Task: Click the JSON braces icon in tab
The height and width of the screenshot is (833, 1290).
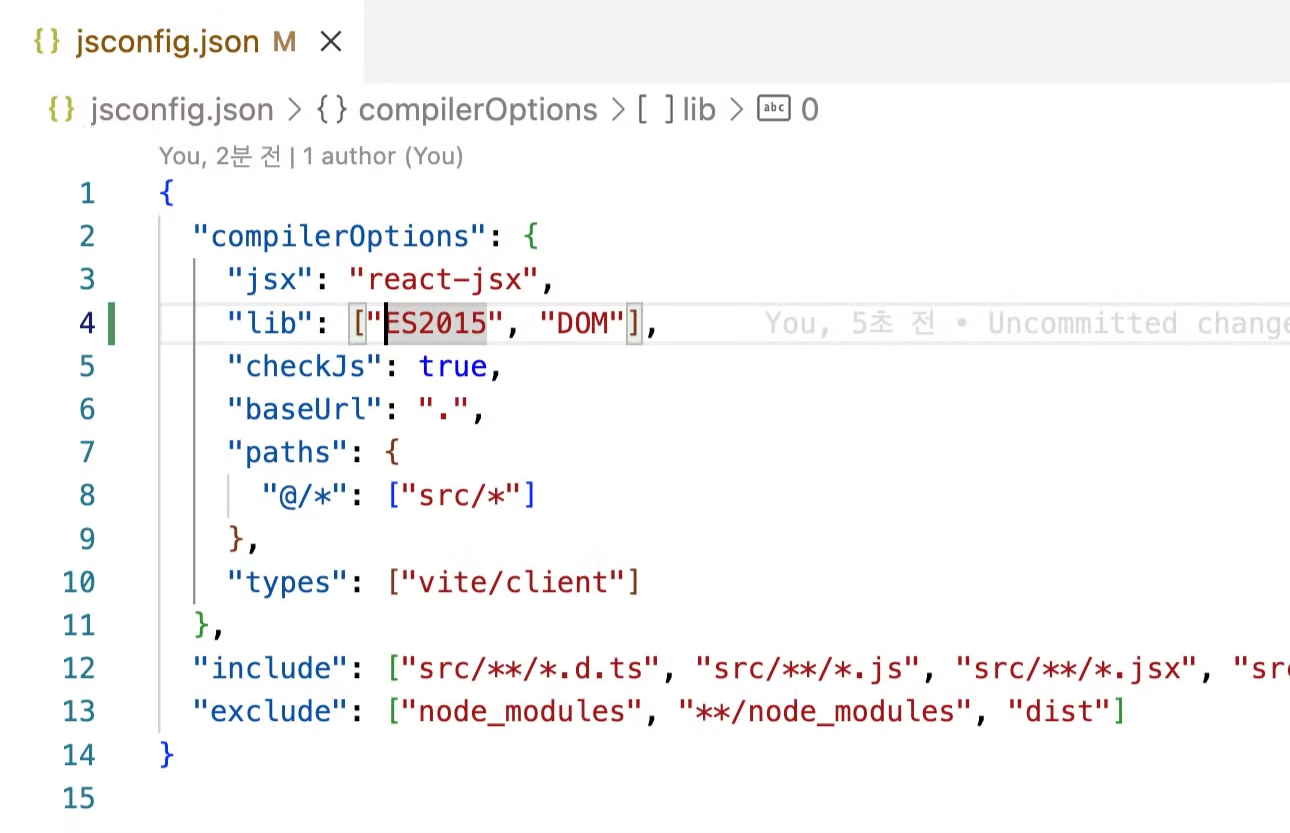Action: point(48,42)
